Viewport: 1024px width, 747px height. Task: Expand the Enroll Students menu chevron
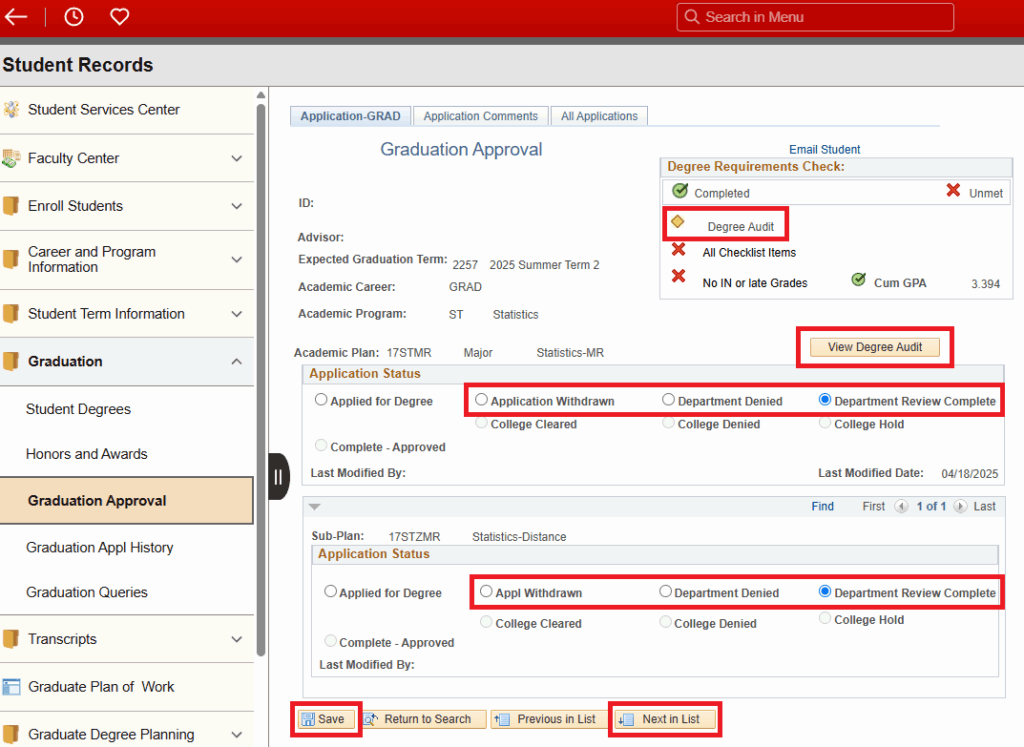pyautogui.click(x=237, y=206)
